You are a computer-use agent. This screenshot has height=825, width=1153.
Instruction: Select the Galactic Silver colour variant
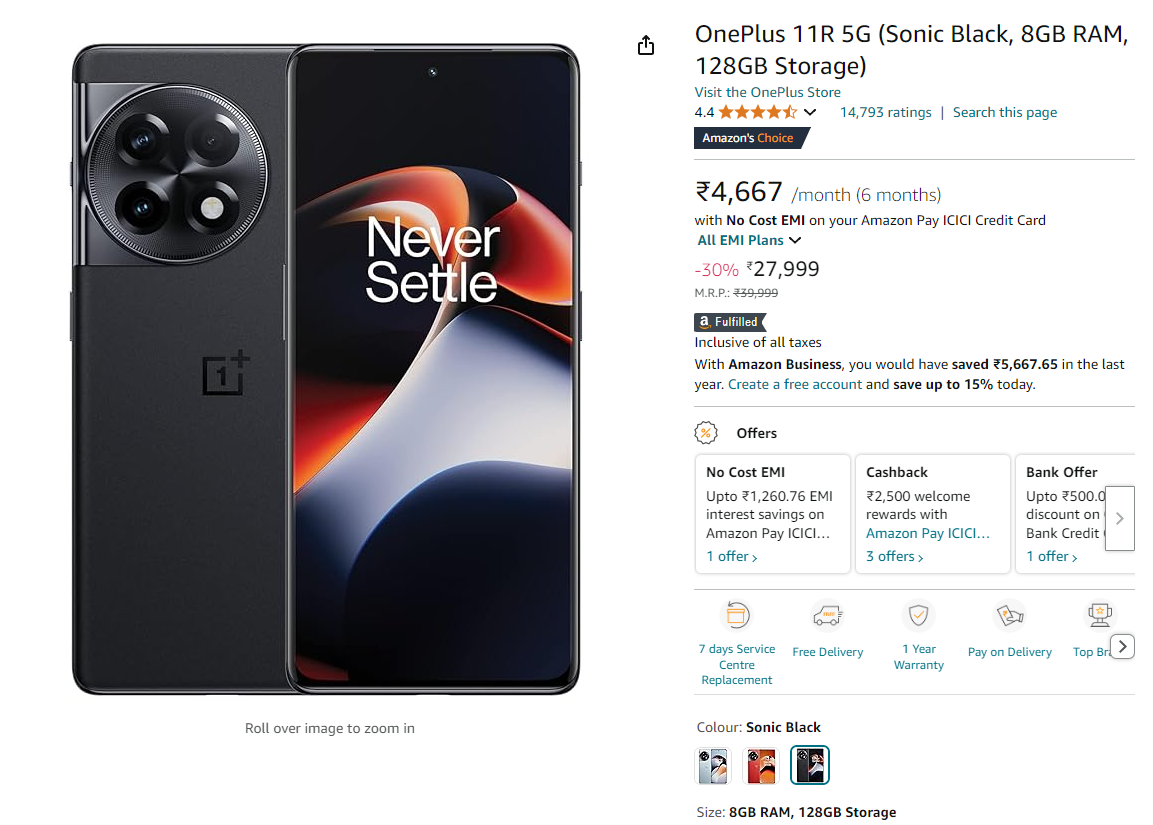pyautogui.click(x=713, y=765)
